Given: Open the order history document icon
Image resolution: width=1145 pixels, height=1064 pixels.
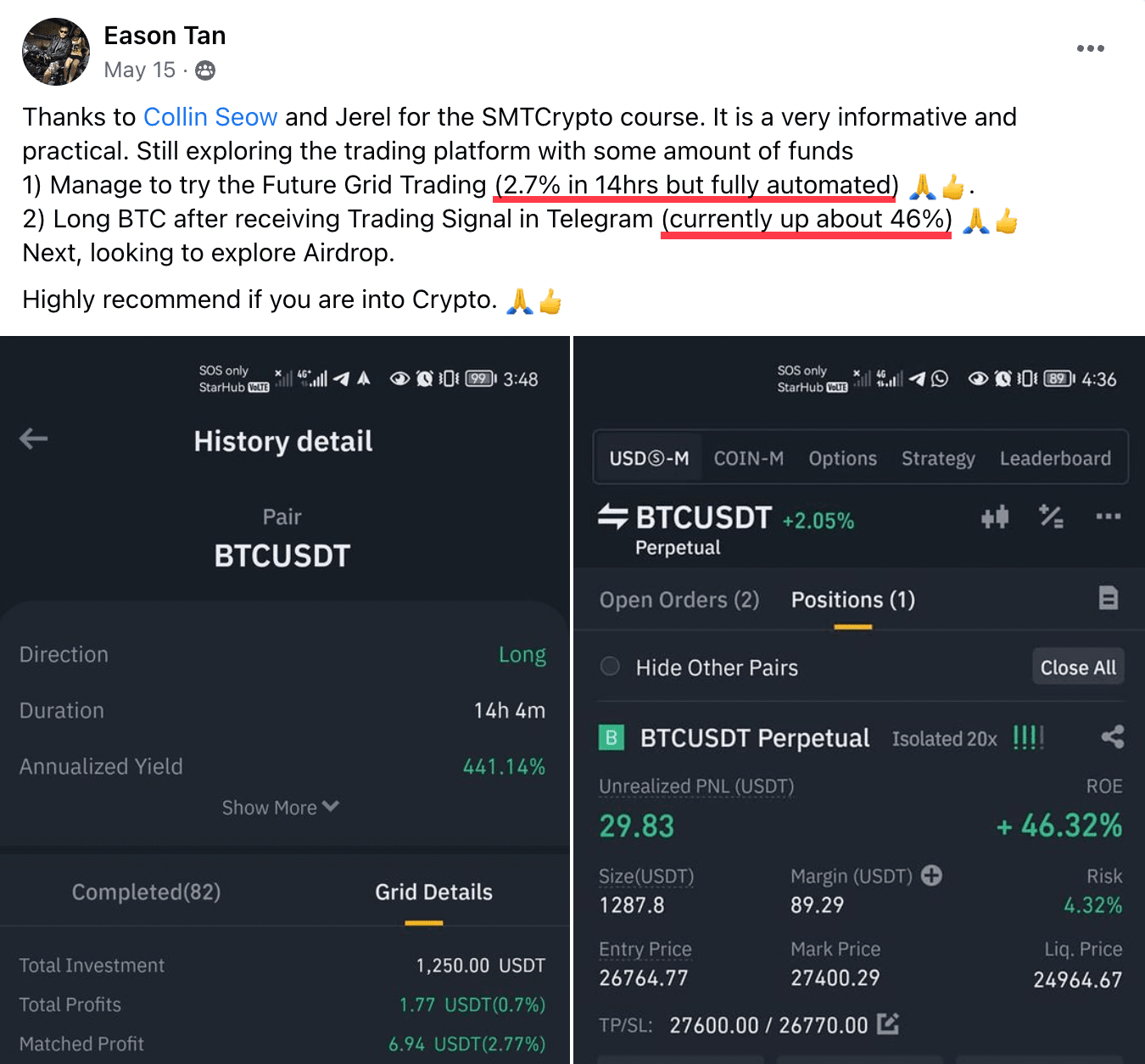Looking at the screenshot, I should [x=1108, y=598].
